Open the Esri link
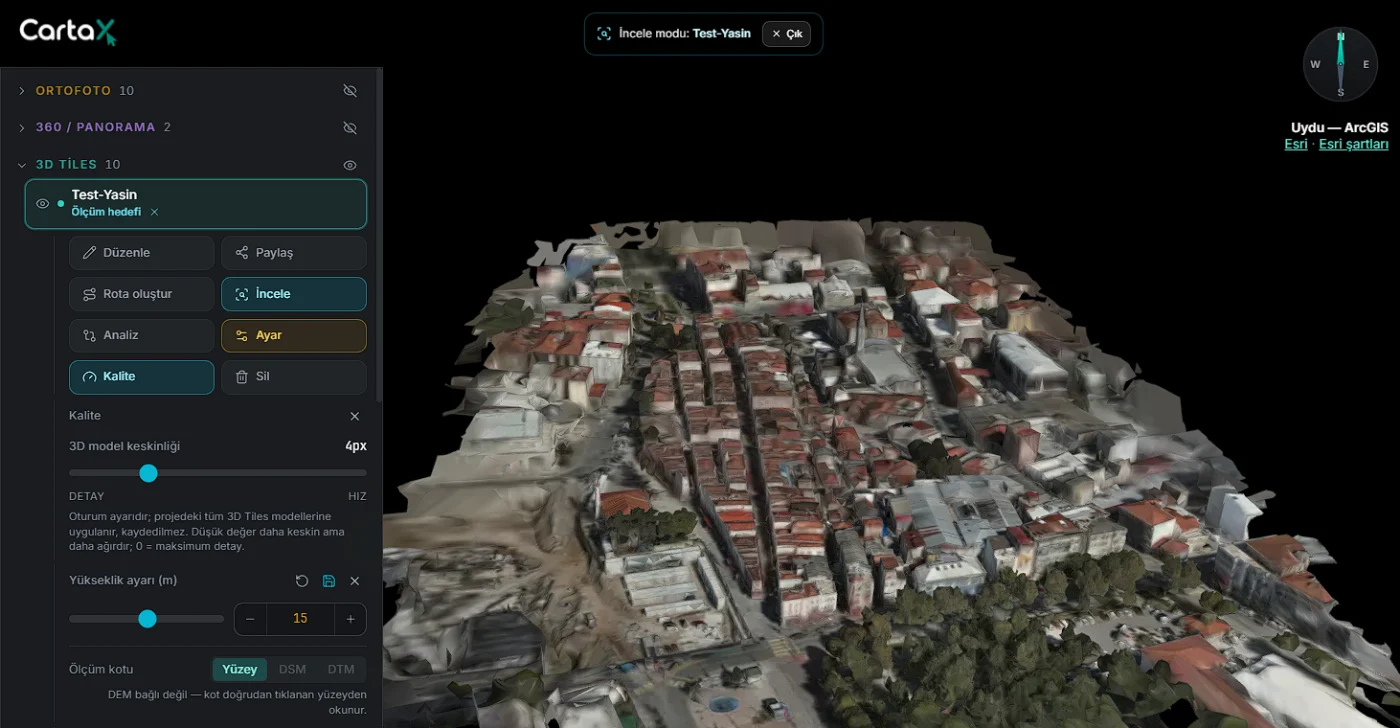 pyautogui.click(x=1295, y=144)
